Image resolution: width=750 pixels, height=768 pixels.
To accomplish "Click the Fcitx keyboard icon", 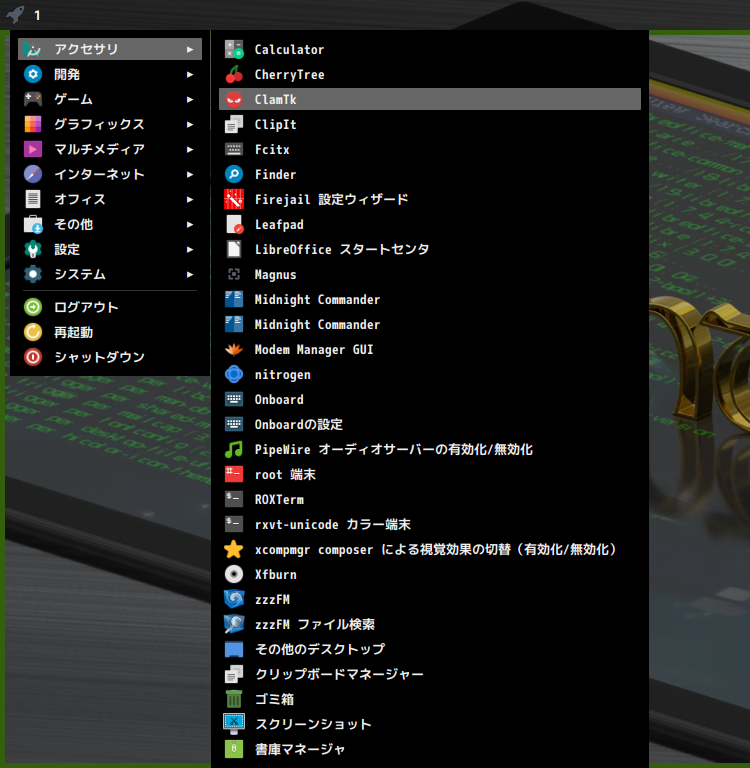I will pyautogui.click(x=234, y=149).
